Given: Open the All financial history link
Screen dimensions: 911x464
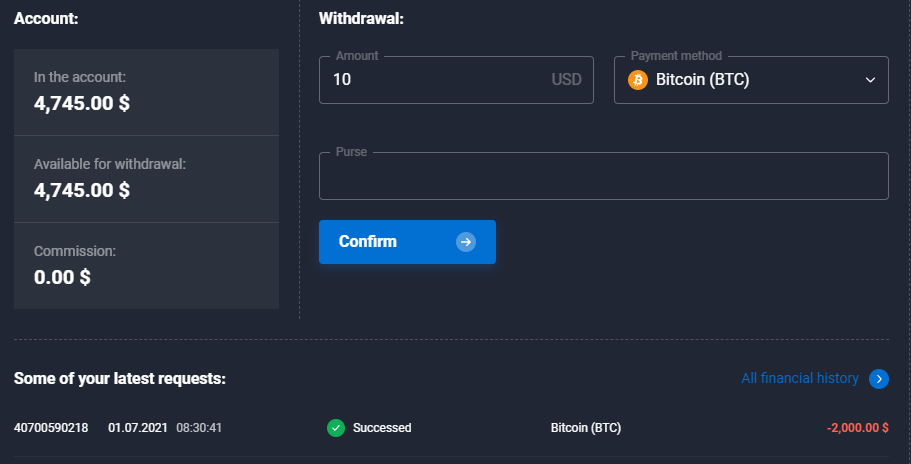Looking at the screenshot, I should click(x=799, y=378).
